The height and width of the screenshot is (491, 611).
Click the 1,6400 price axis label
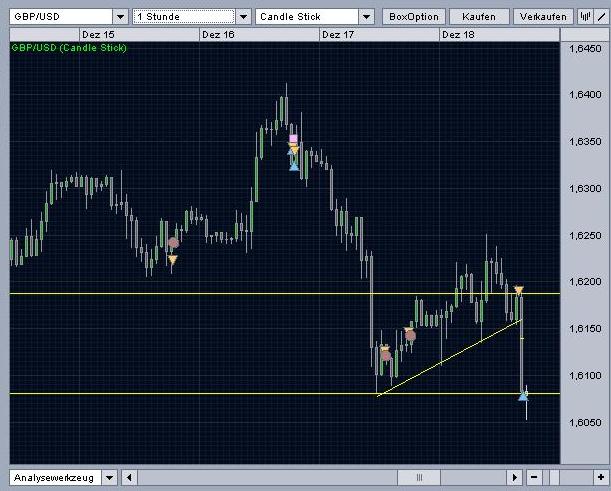585,94
